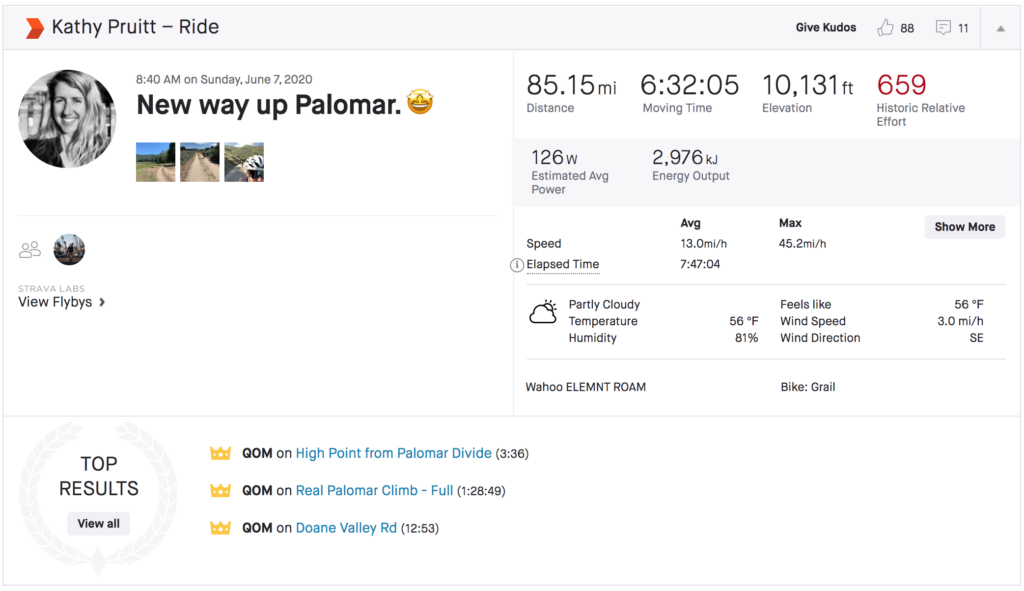This screenshot has width=1024, height=591.
Task: Open Real Palomar Climb - Full segment
Action: click(374, 490)
